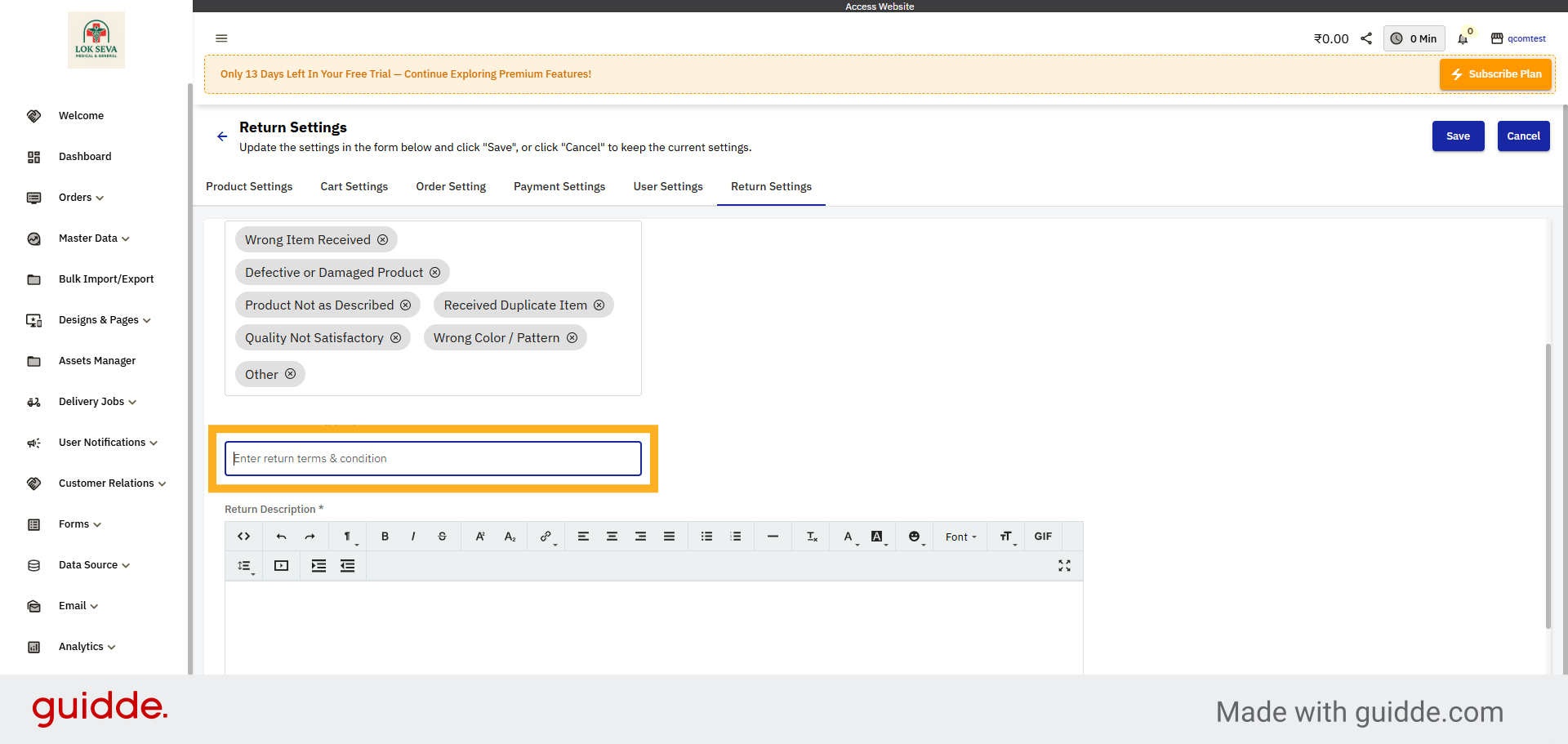
Task: Apply strikethrough formatting to the description text
Action: pos(442,537)
